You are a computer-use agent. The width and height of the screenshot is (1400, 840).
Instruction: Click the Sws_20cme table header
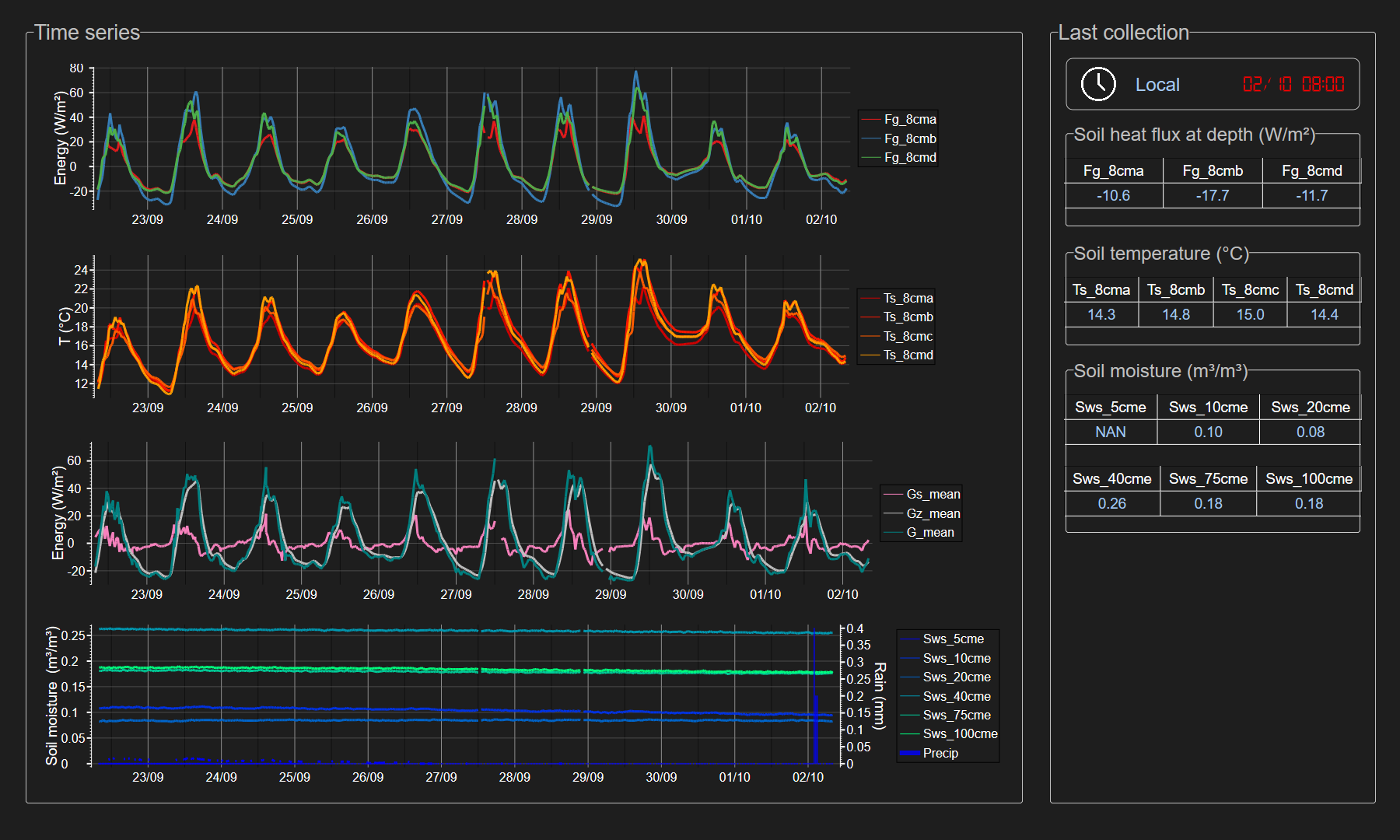pos(1310,408)
